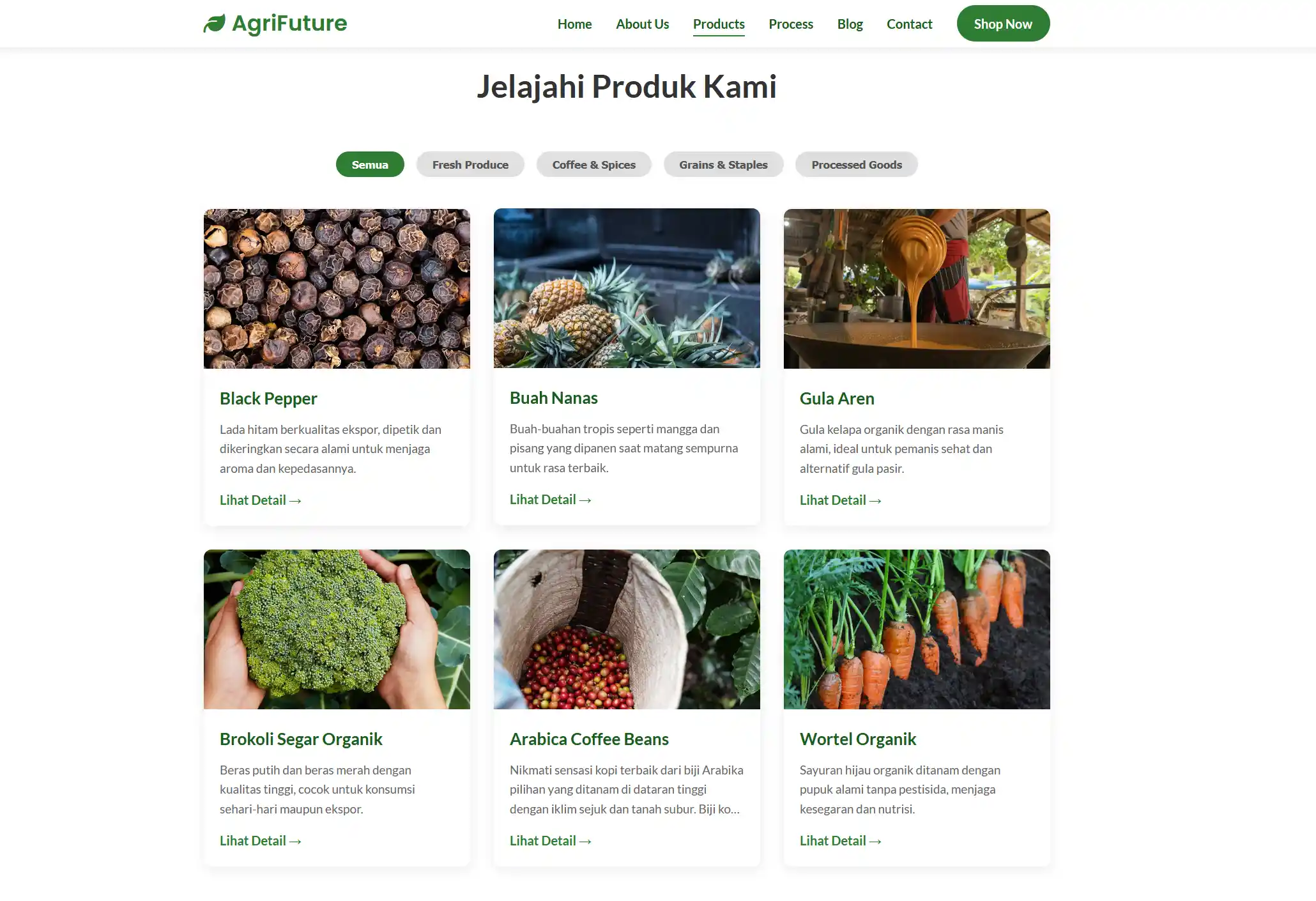Click the Wortel Organik title

(857, 739)
